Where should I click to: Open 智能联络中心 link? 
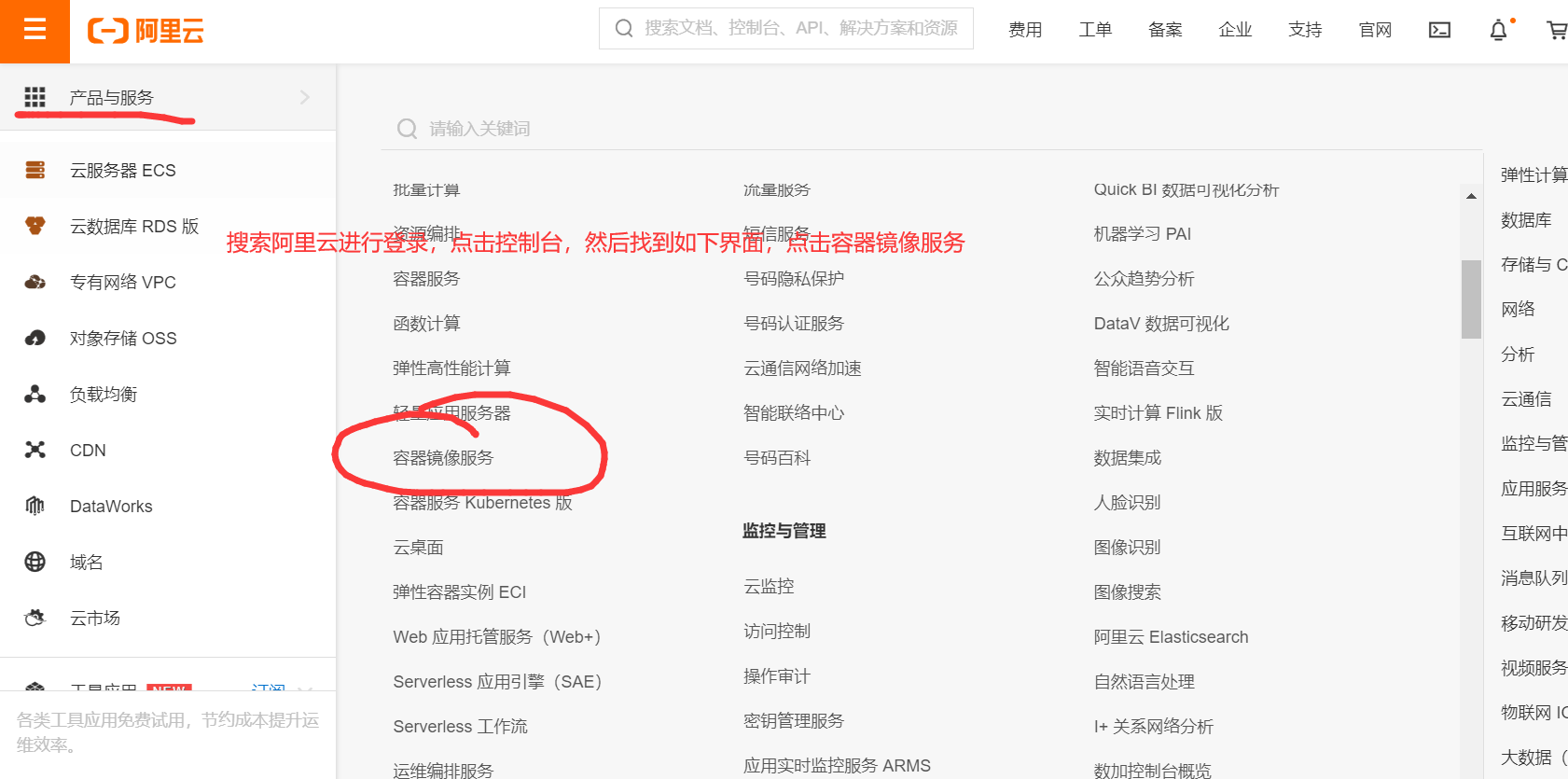794,413
